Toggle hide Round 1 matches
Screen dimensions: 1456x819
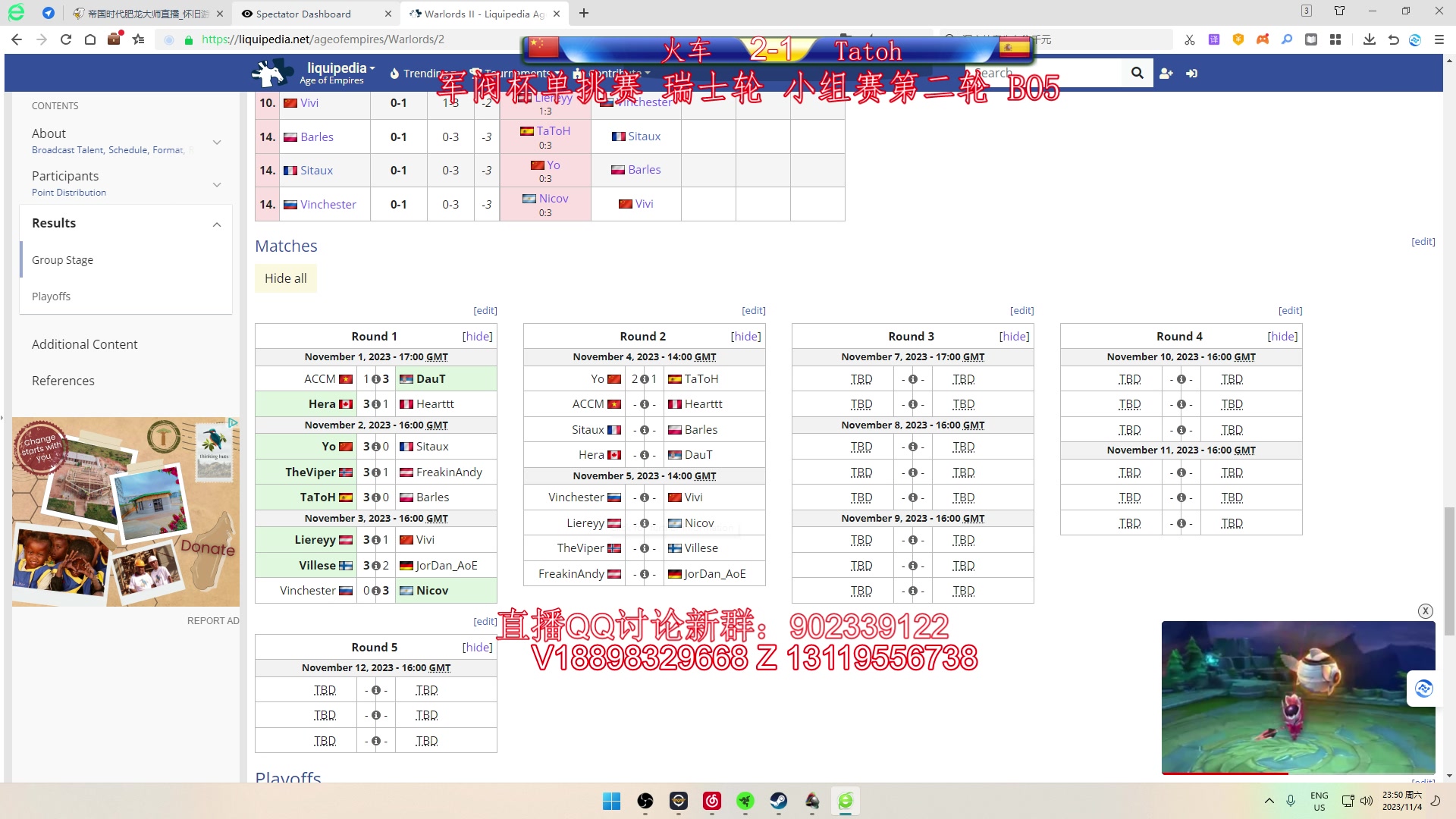click(478, 335)
